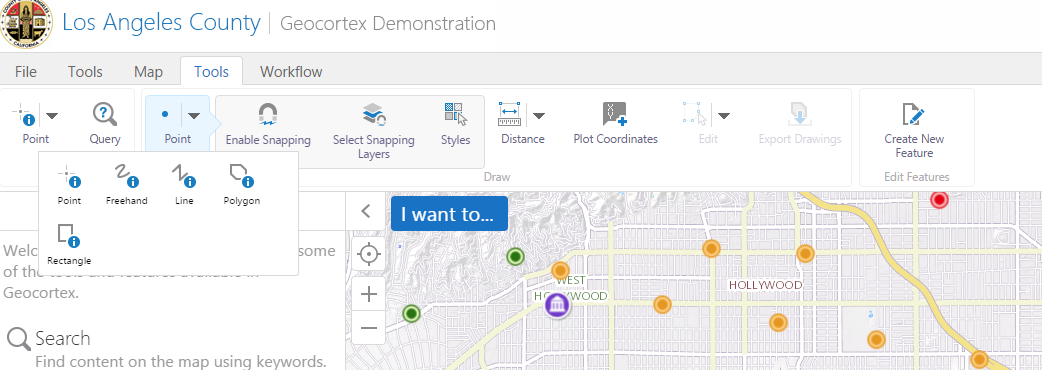Click the geolocate target button

click(x=369, y=254)
